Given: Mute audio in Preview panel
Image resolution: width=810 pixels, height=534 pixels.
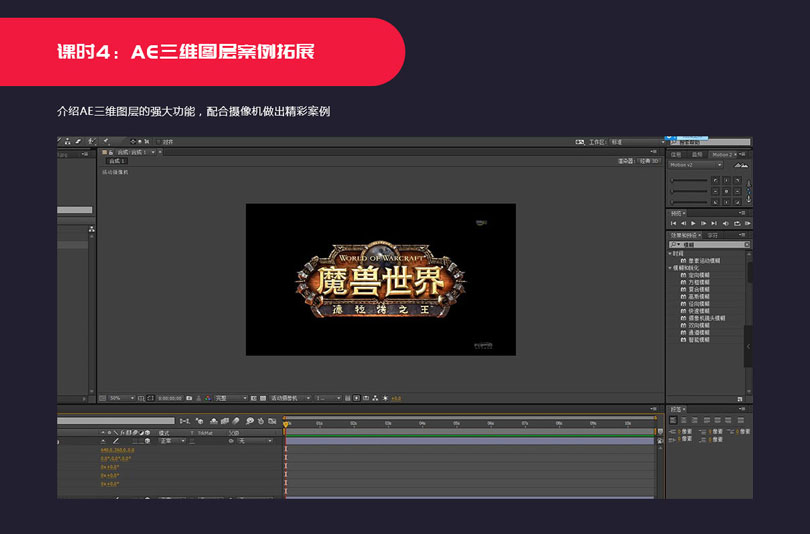Looking at the screenshot, I should point(726,224).
